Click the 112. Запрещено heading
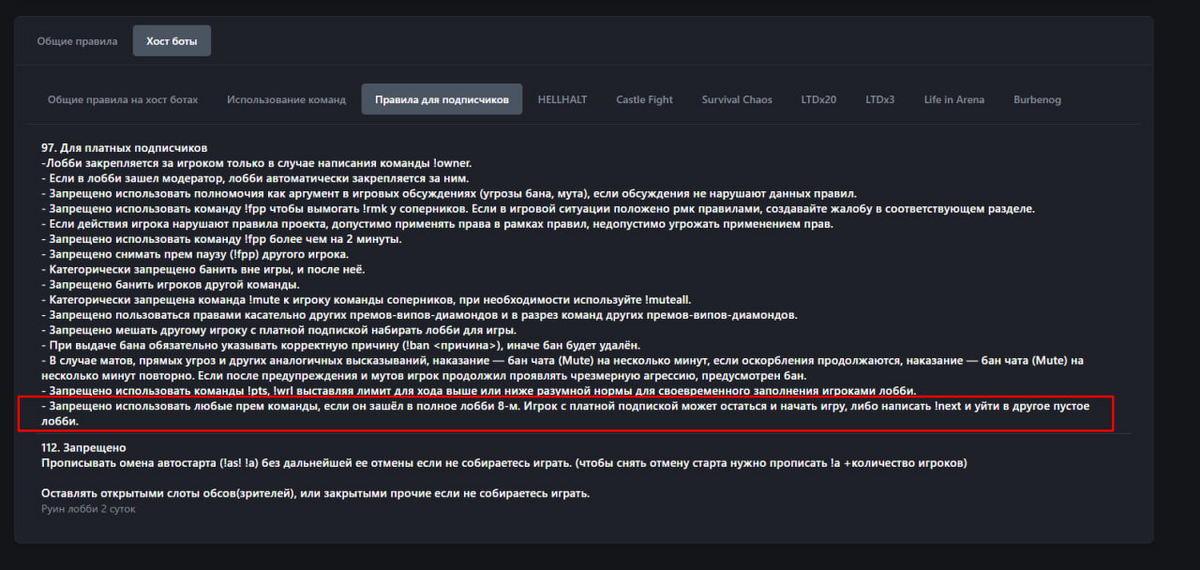This screenshot has width=1200, height=570. (x=84, y=448)
